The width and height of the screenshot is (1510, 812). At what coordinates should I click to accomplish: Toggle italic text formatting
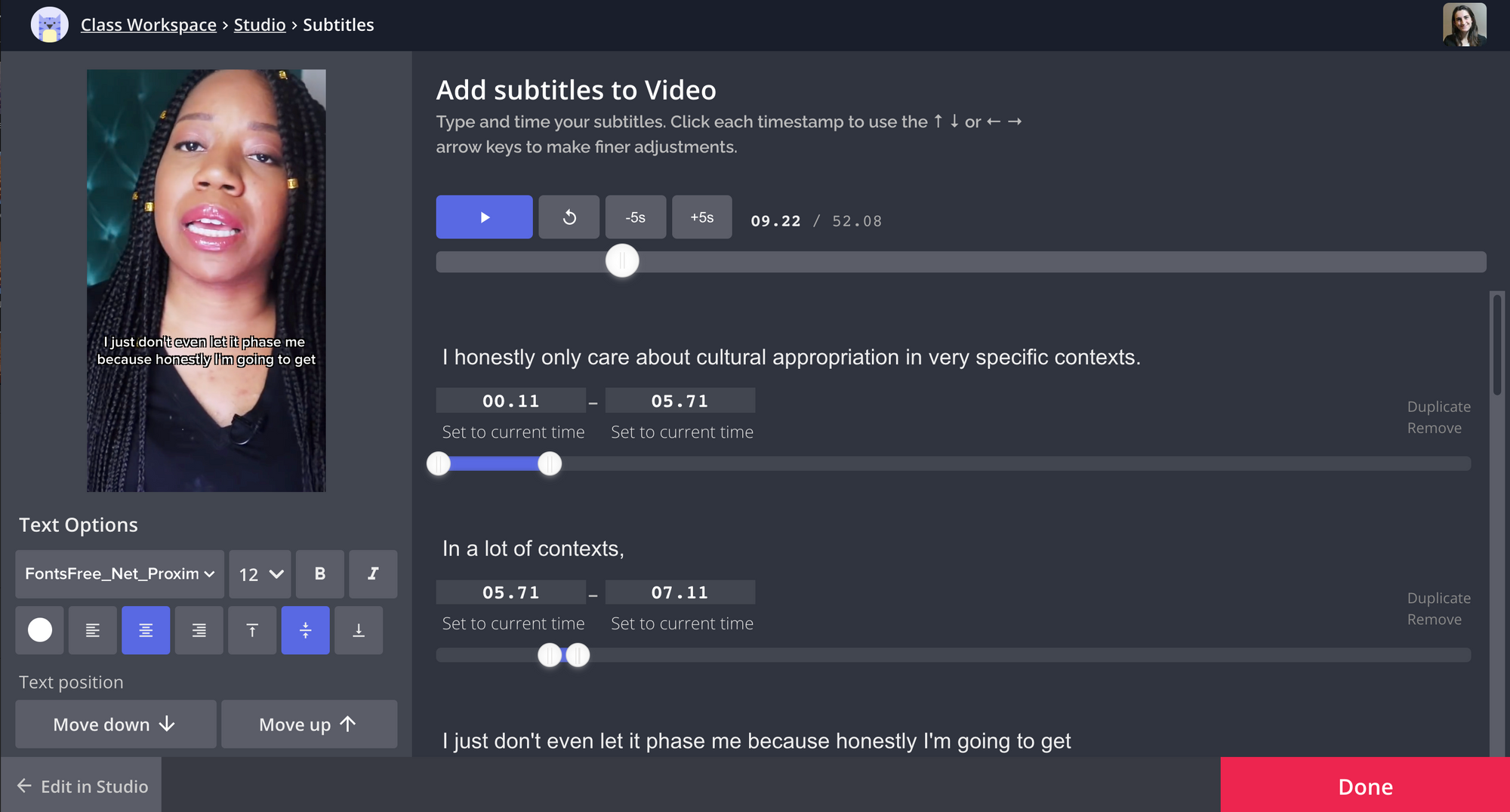click(x=373, y=574)
